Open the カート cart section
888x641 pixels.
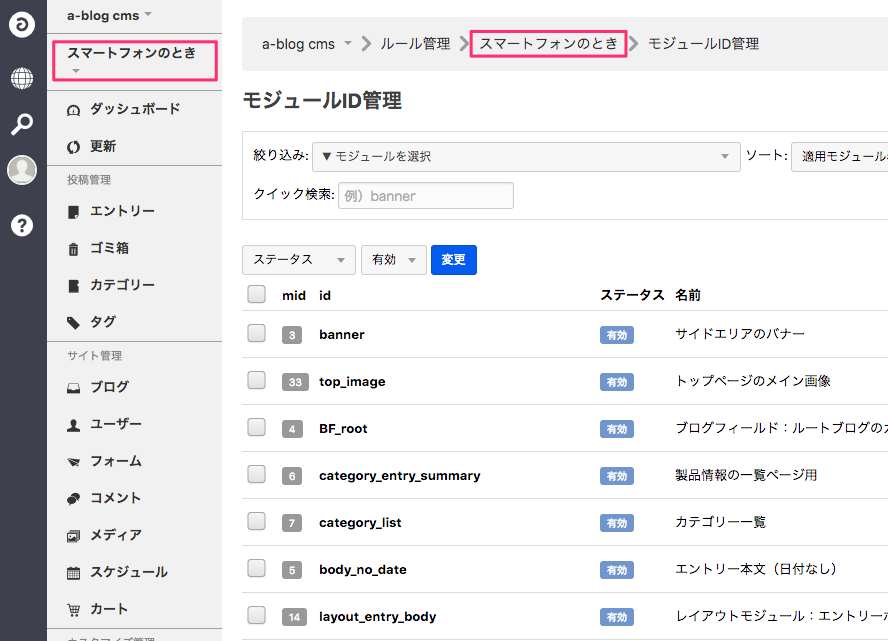(x=109, y=609)
